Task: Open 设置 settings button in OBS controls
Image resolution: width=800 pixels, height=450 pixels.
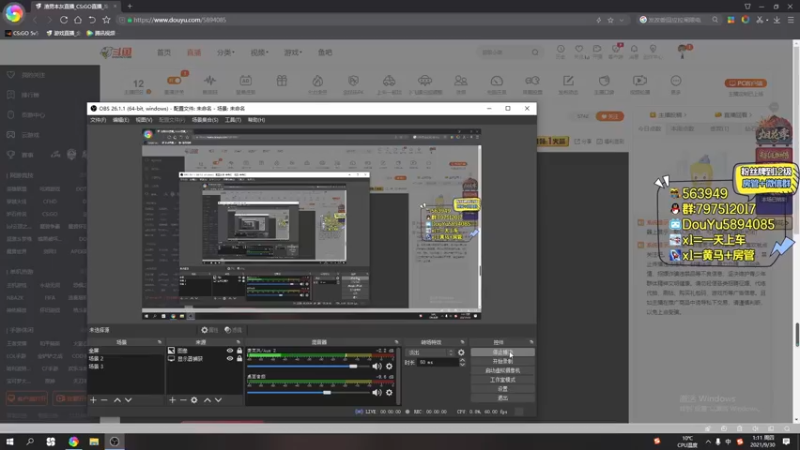Action: 503,389
